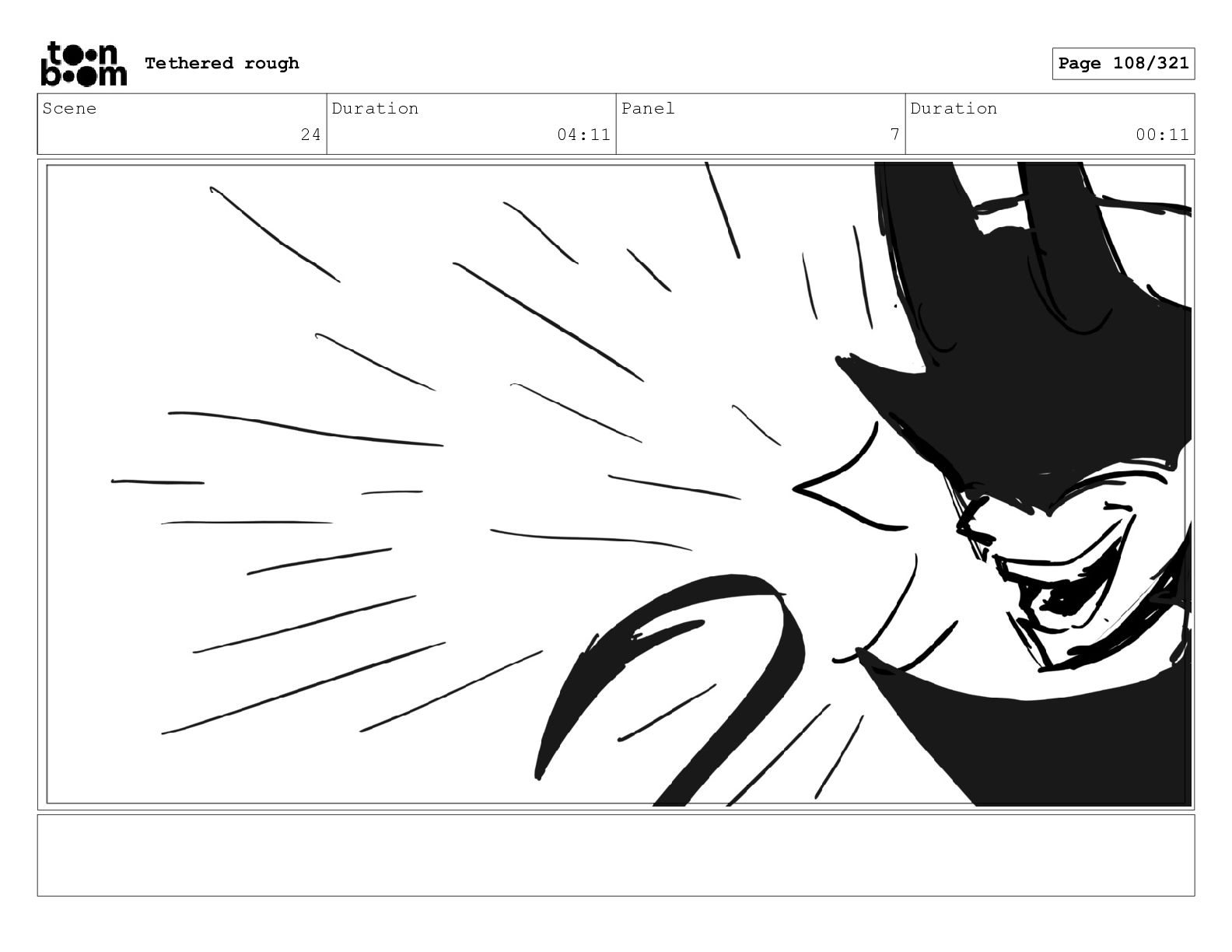Screen dimensions: 1232x952
Task: Click the Toon Boom logo
Action: point(83,63)
